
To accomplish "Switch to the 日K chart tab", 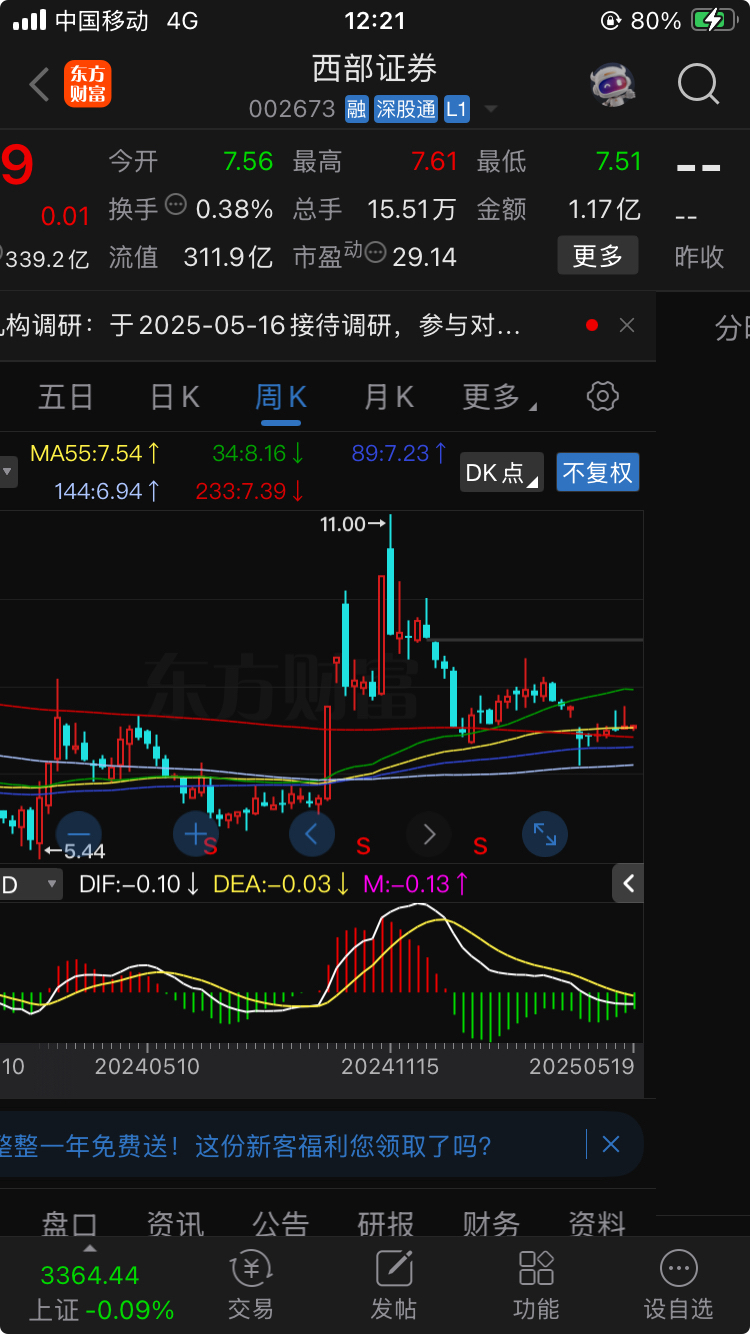I will [x=175, y=397].
